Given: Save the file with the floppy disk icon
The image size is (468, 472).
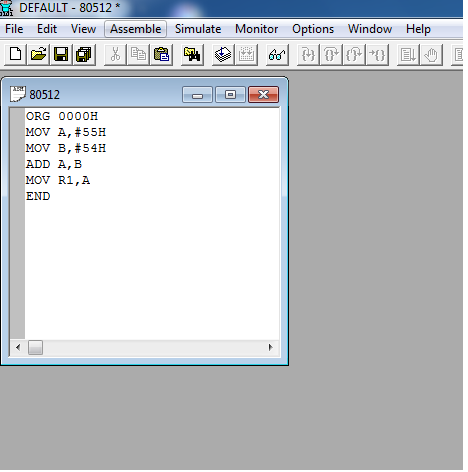Looking at the screenshot, I should click(61, 54).
